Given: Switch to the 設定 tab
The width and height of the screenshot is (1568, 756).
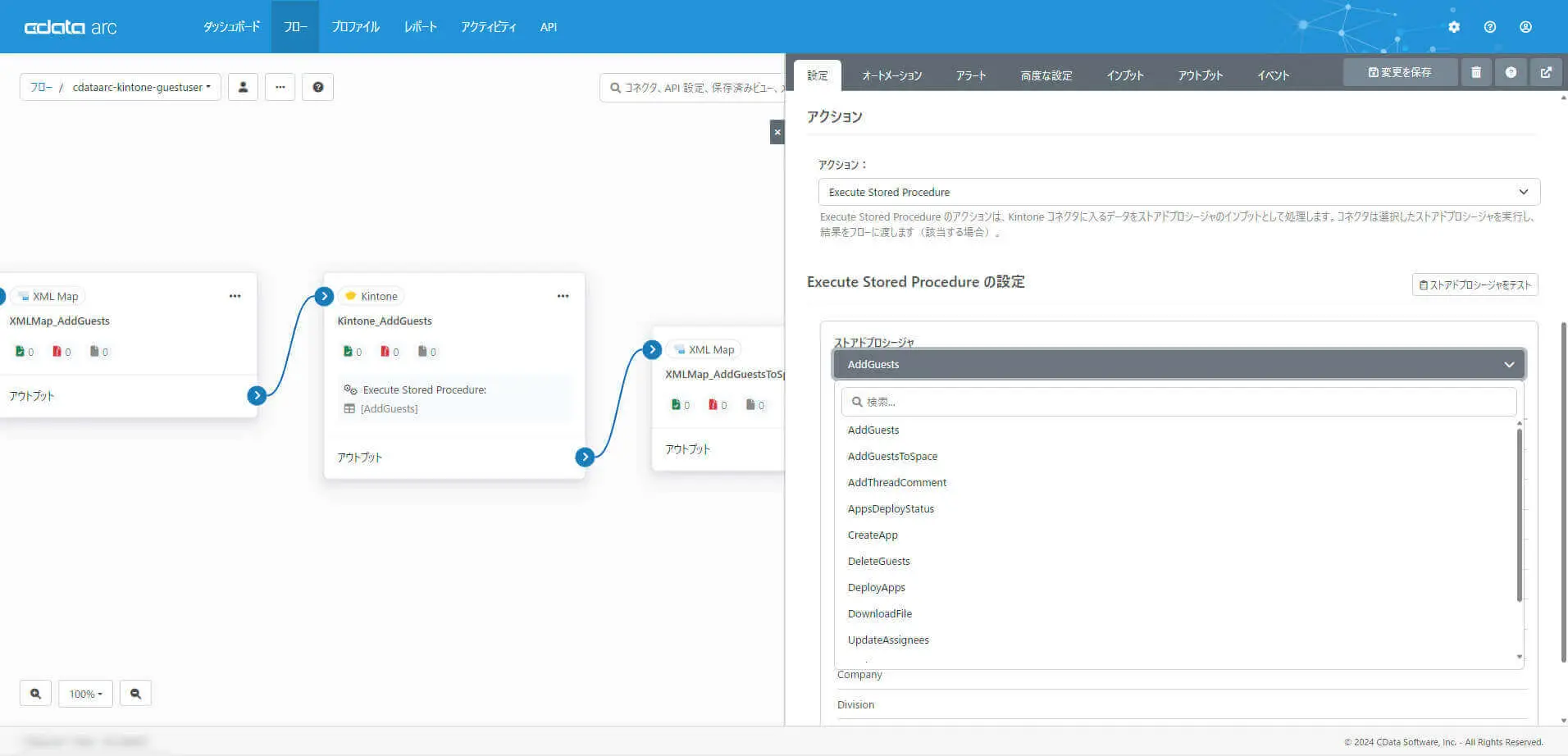Looking at the screenshot, I should pyautogui.click(x=818, y=75).
